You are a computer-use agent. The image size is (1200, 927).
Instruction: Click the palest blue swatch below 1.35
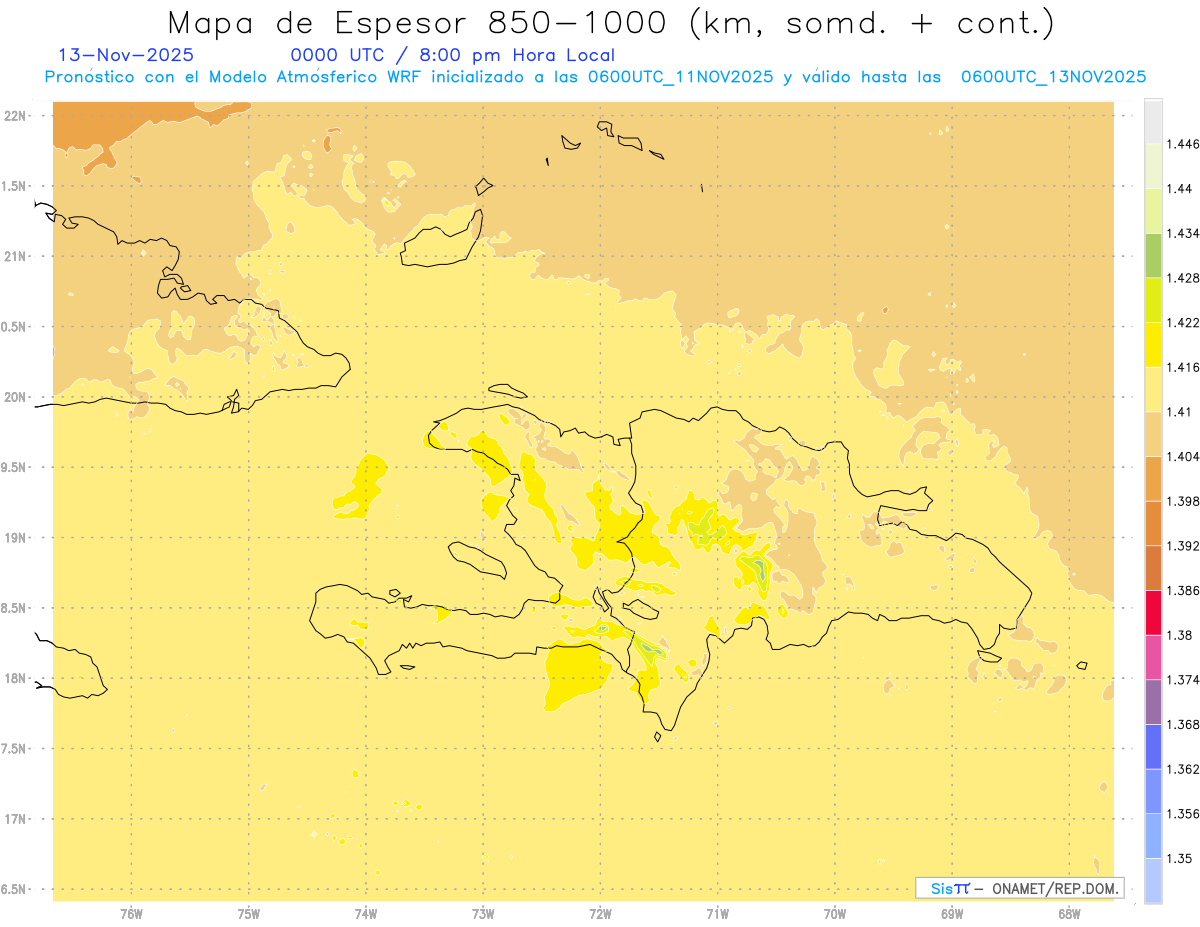pyautogui.click(x=1153, y=881)
